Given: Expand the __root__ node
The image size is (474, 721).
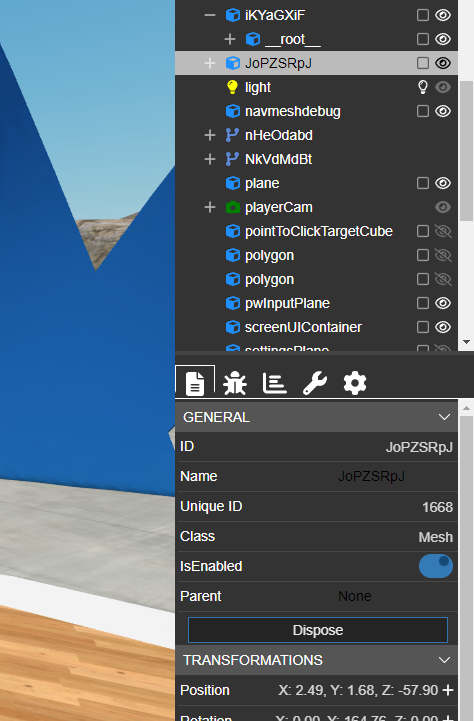Looking at the screenshot, I should tap(230, 39).
